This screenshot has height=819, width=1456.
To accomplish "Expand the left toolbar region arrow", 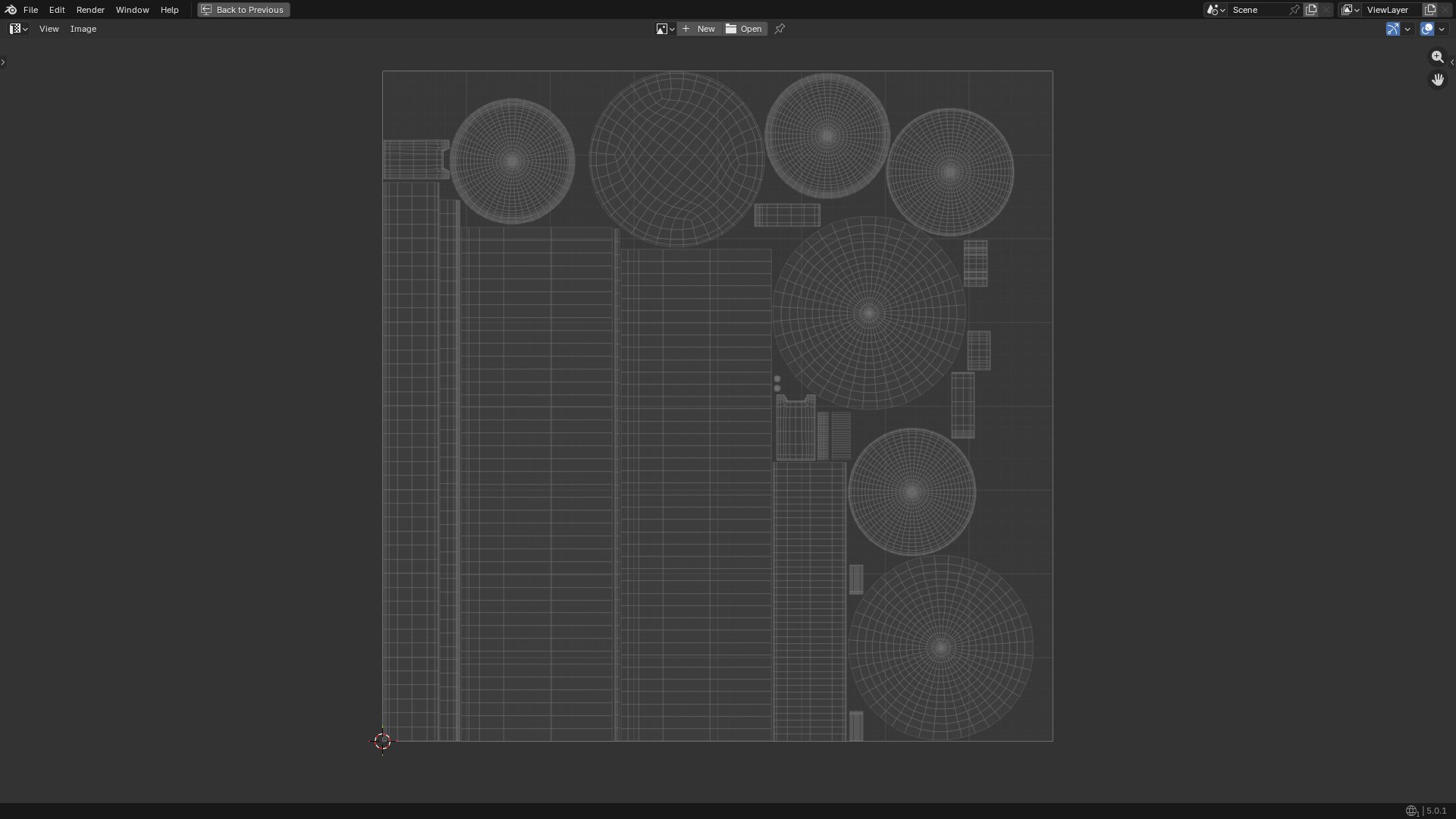I will click(3, 62).
